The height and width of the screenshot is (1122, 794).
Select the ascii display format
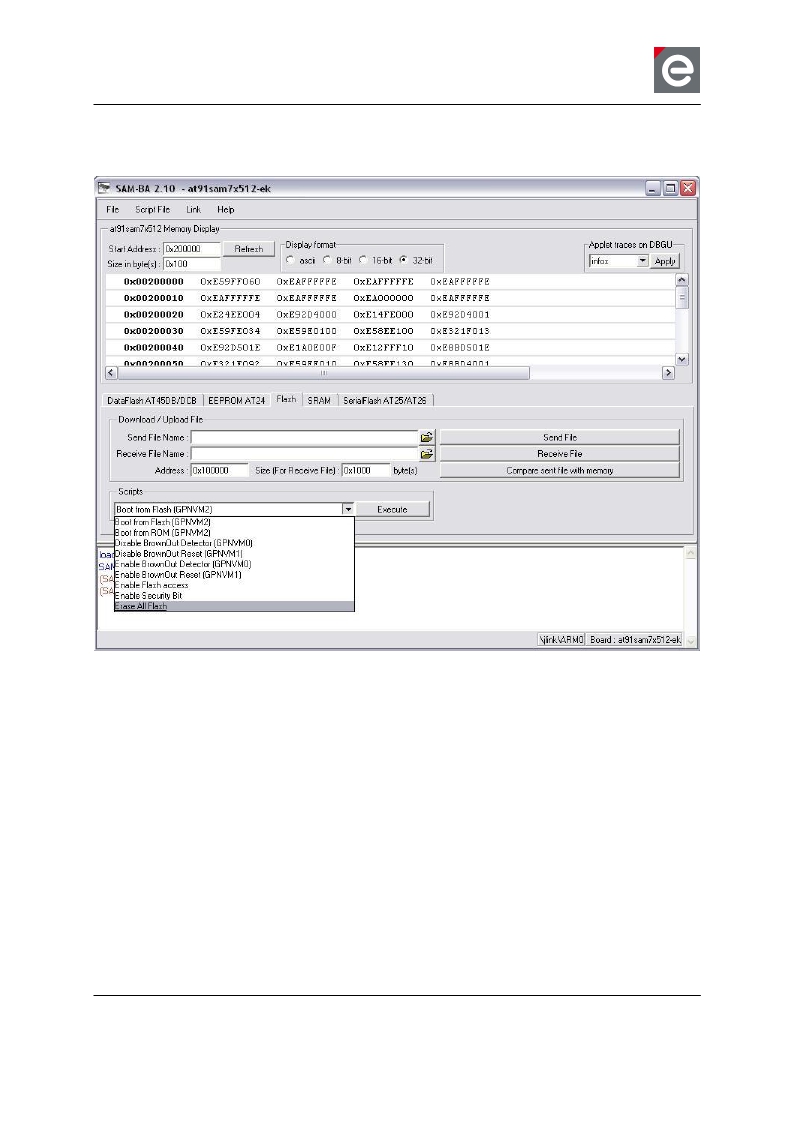tap(290, 260)
